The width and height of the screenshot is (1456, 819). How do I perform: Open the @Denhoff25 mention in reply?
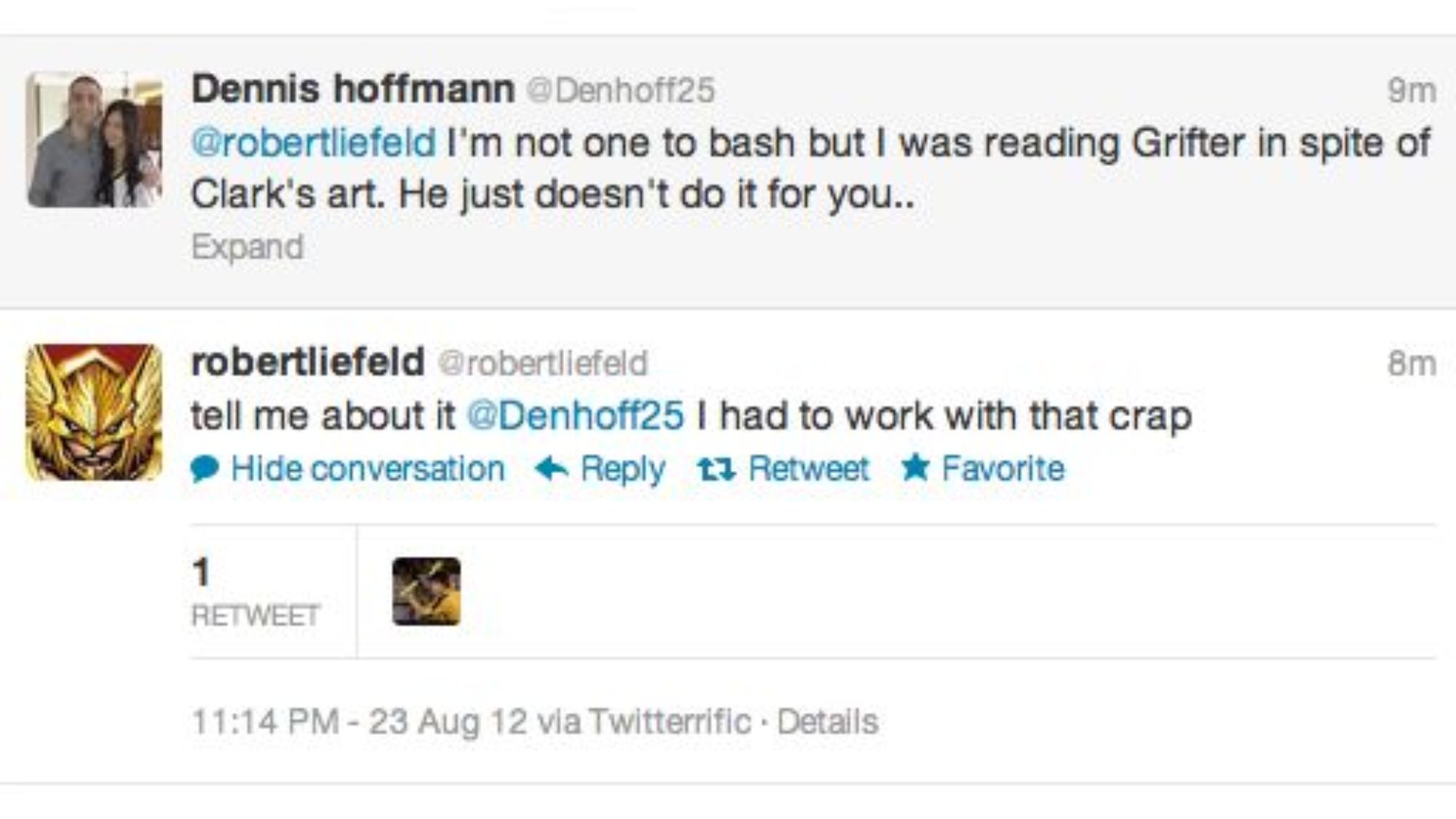tap(575, 416)
